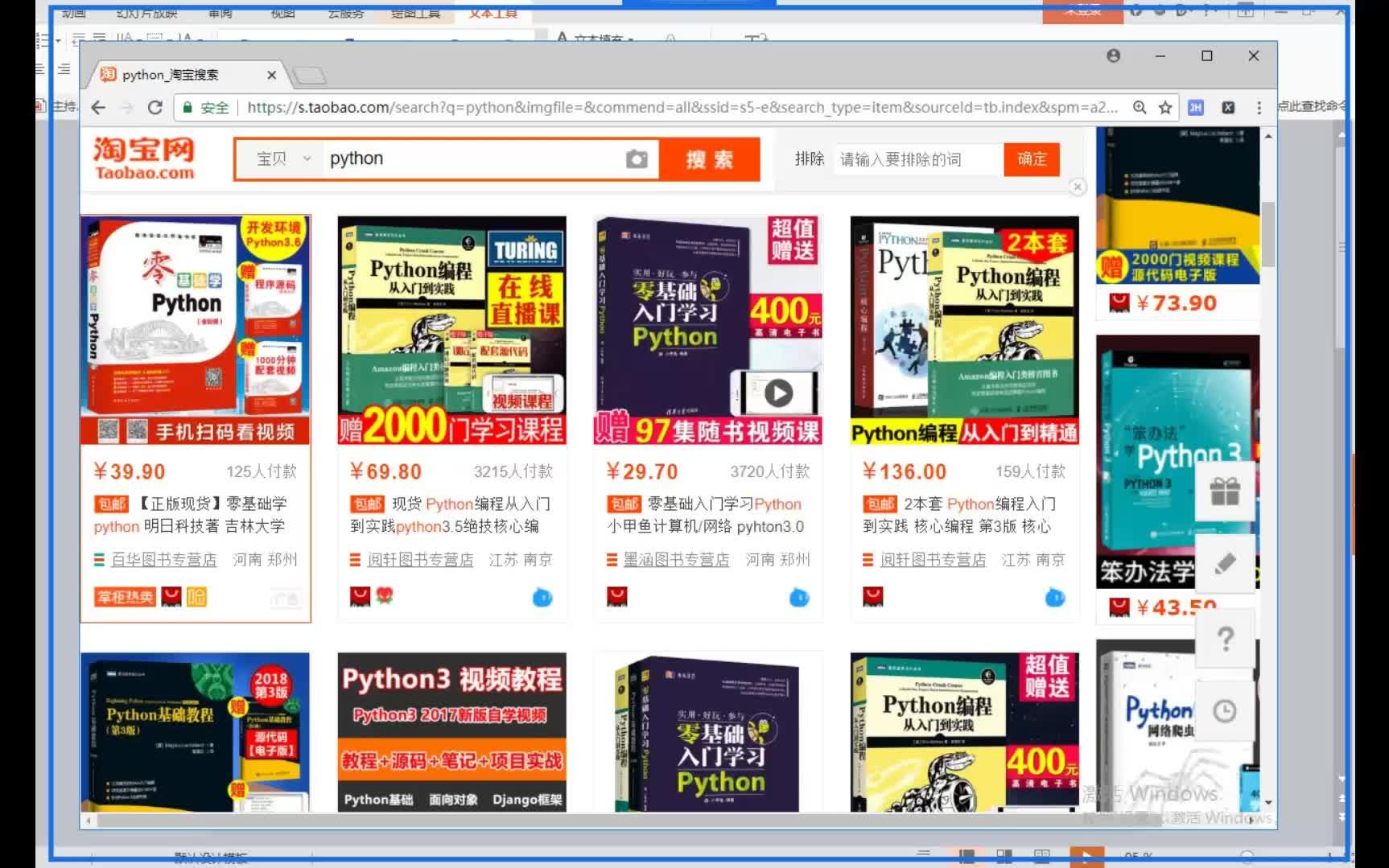
Task: Click the green secure lock icon
Action: [188, 108]
